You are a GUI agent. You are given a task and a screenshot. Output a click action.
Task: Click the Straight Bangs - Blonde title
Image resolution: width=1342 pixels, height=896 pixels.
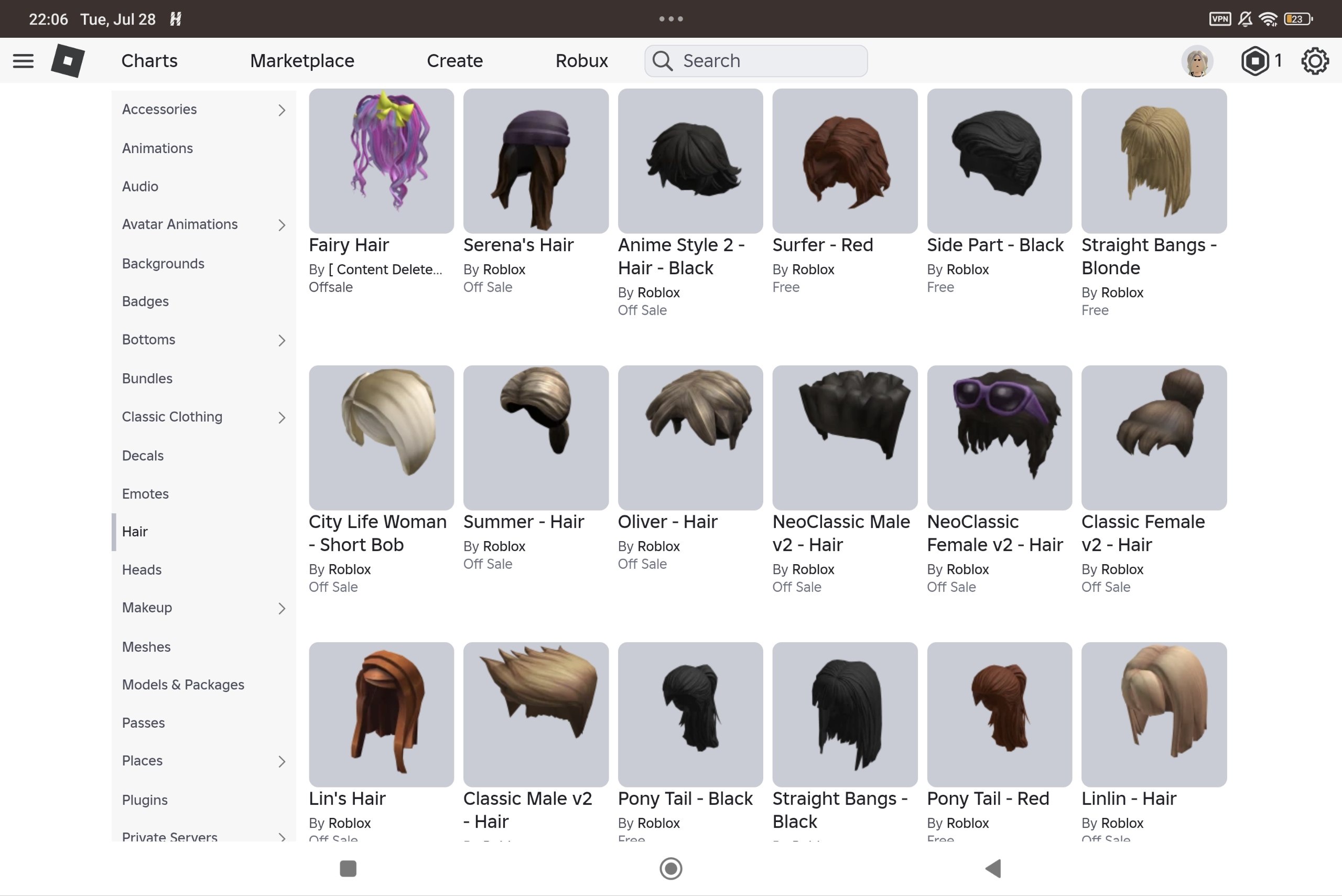(1149, 256)
